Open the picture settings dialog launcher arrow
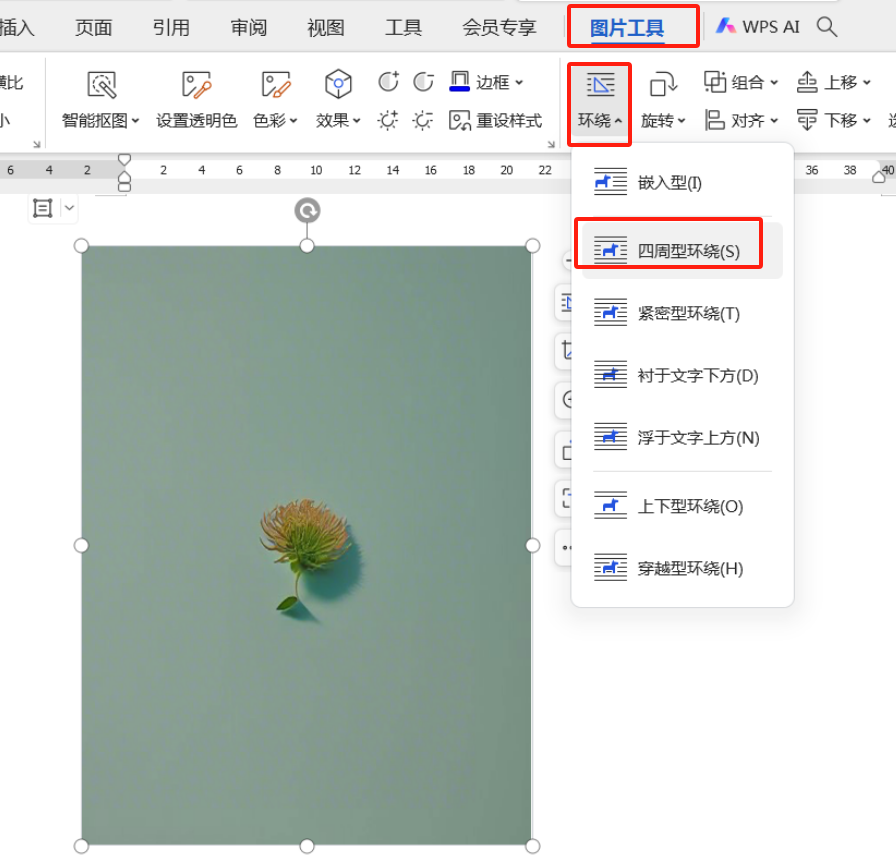This screenshot has width=896, height=866. click(x=551, y=145)
